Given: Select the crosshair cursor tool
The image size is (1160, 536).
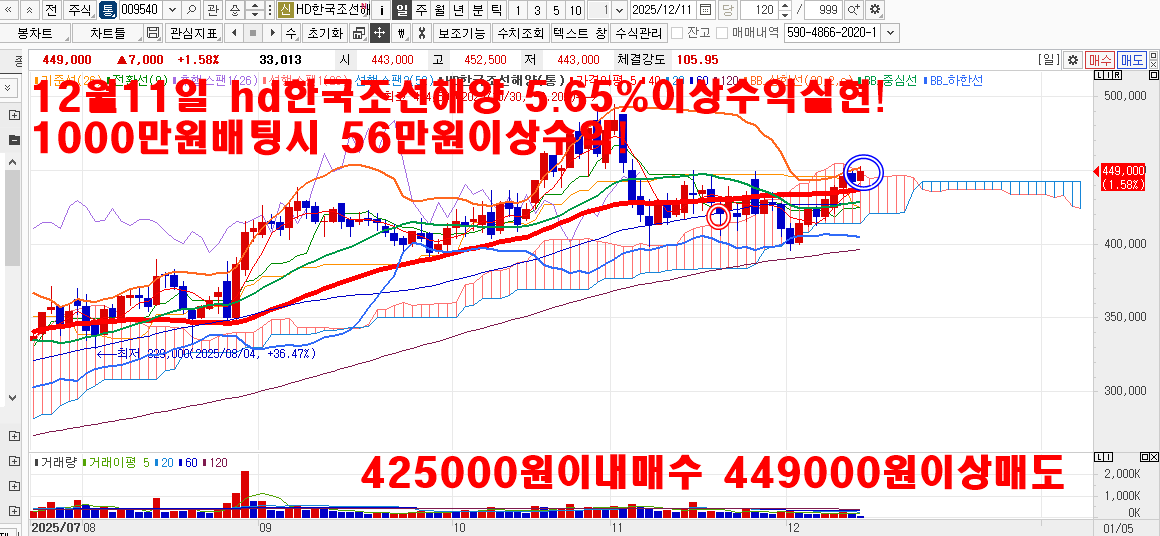Looking at the screenshot, I should click(379, 33).
